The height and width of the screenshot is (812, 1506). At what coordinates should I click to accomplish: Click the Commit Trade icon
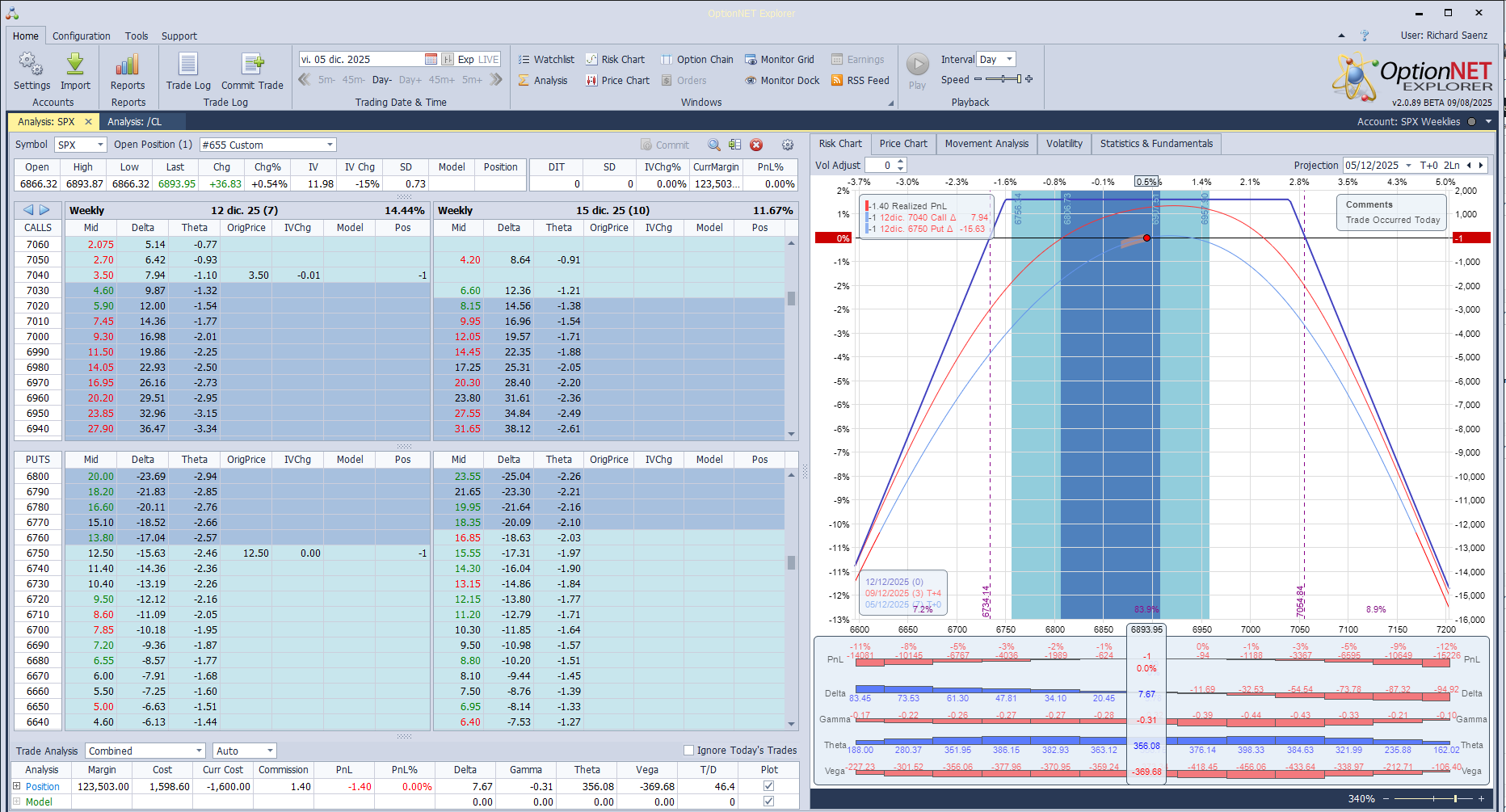tap(252, 65)
